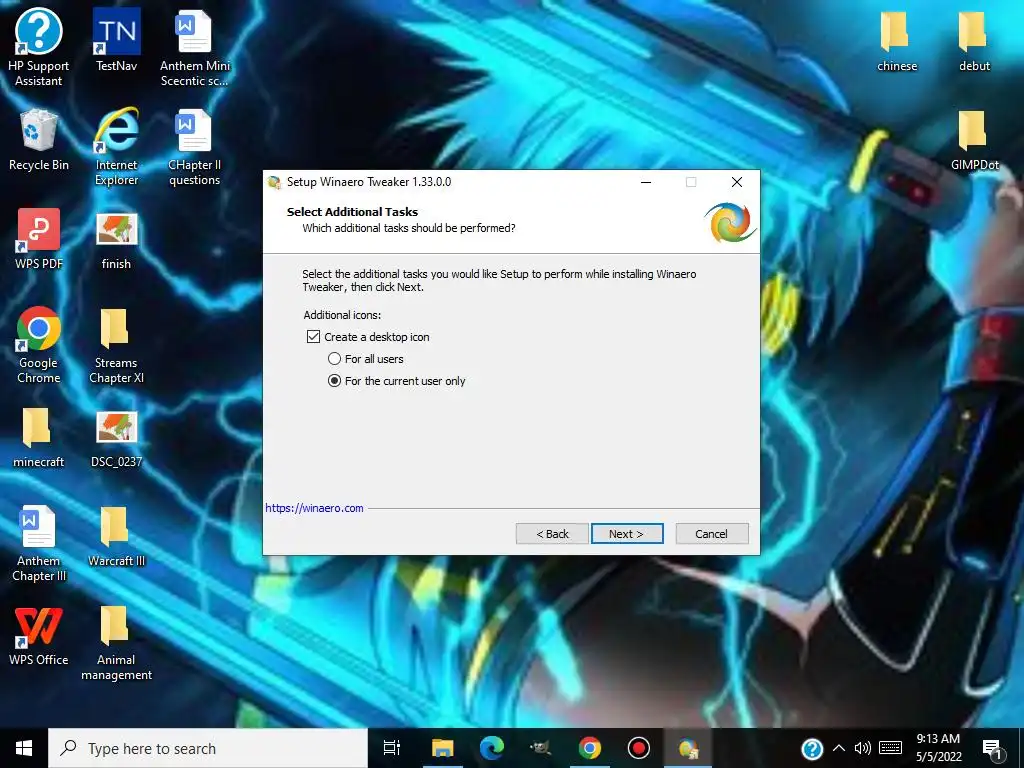Open Microsoft Edge from taskbar
This screenshot has width=1024, height=768.
(492, 748)
